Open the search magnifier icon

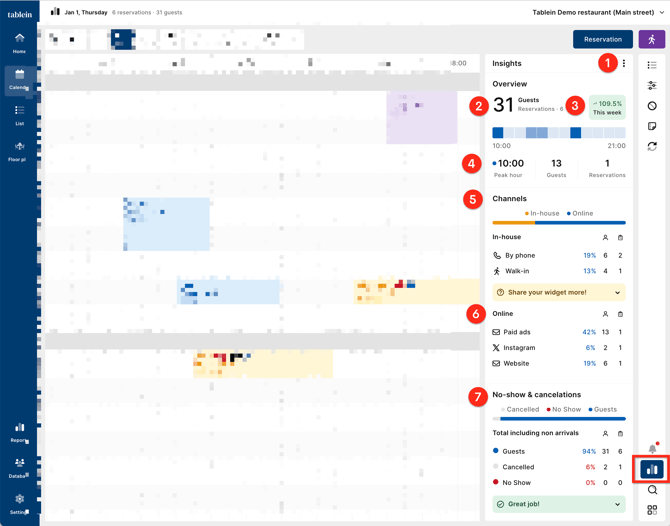(x=652, y=490)
